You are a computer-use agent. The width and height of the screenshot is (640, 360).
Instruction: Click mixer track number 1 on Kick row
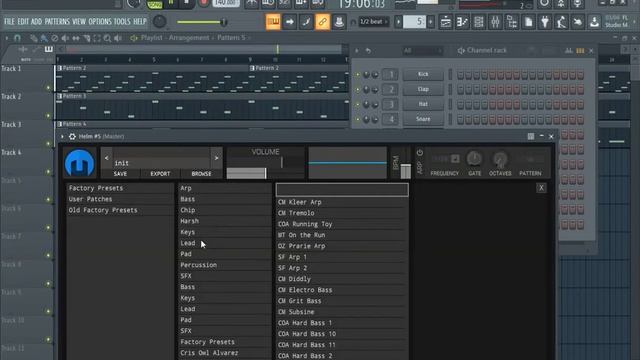391,74
